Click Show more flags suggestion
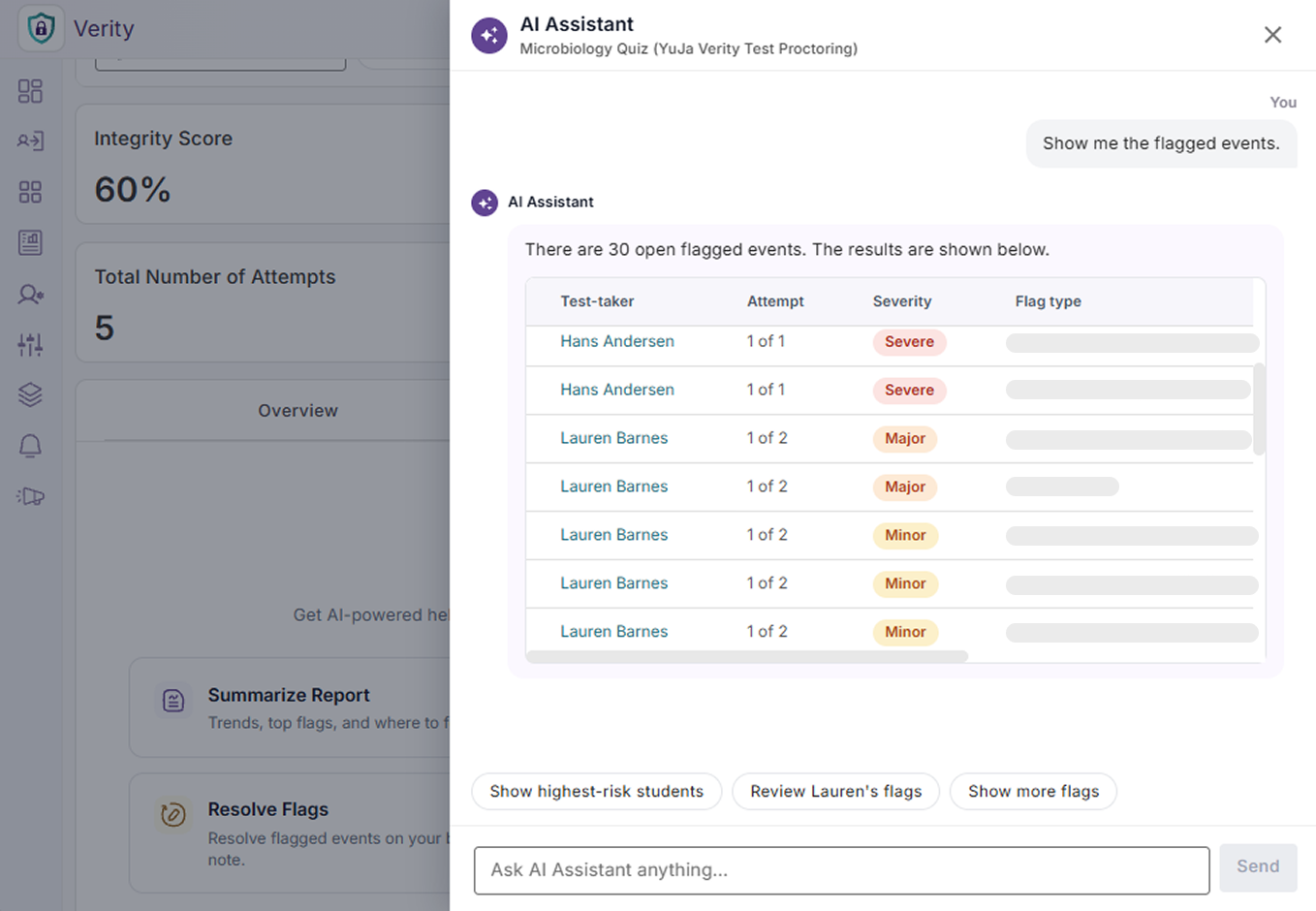The width and height of the screenshot is (1316, 911). click(1034, 792)
